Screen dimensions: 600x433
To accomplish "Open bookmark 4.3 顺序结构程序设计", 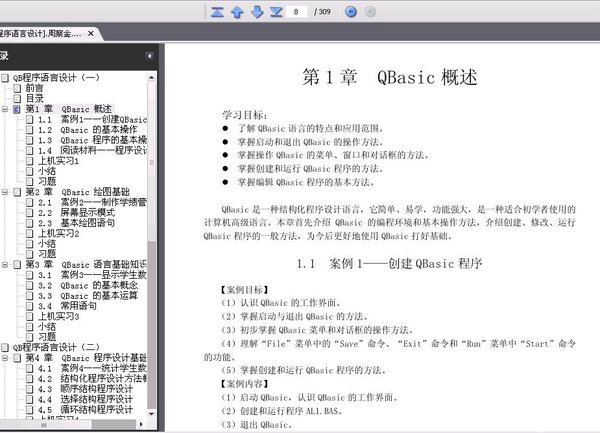I will [x=85, y=389].
